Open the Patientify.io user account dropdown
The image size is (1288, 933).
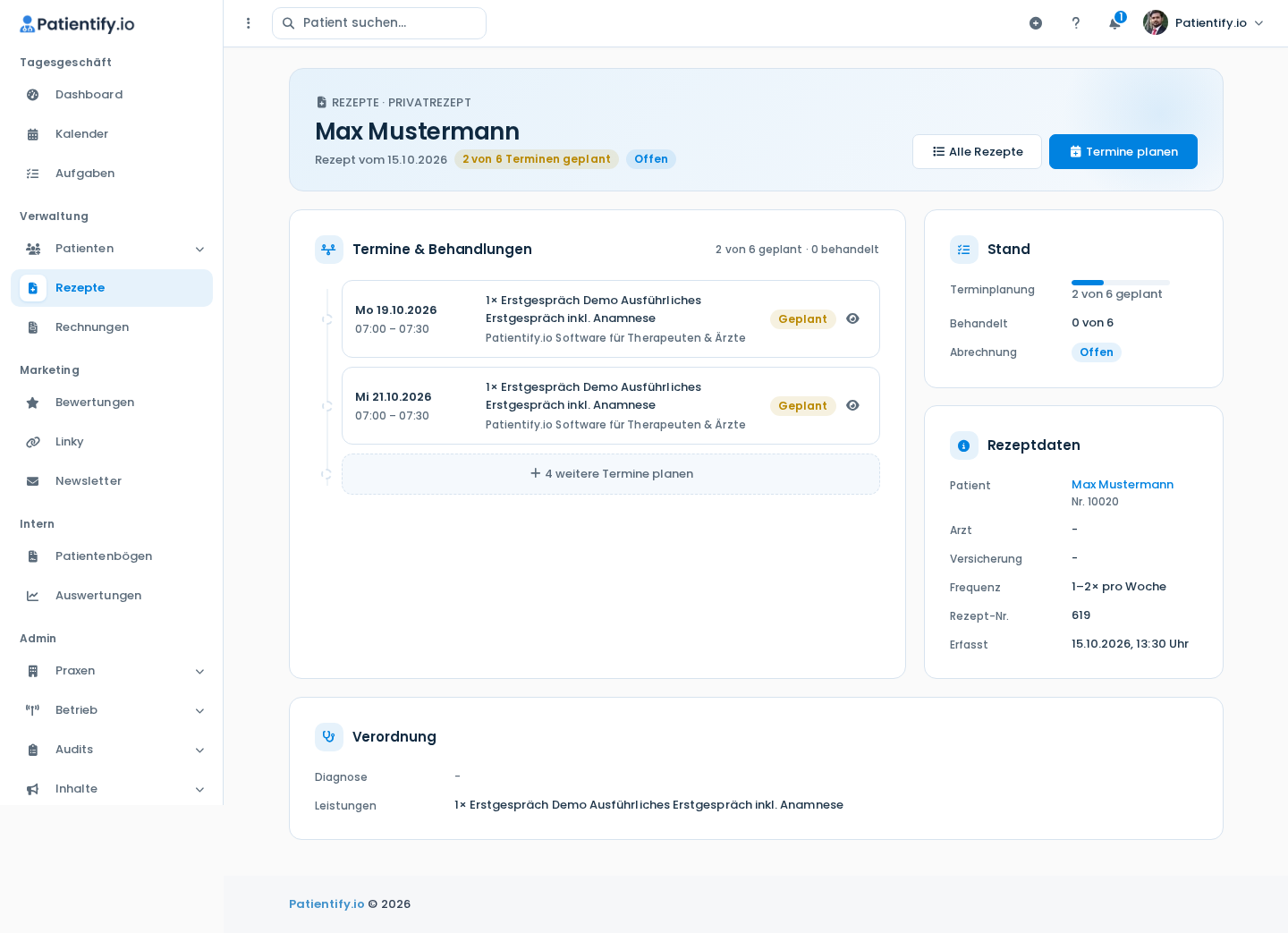click(x=1204, y=23)
